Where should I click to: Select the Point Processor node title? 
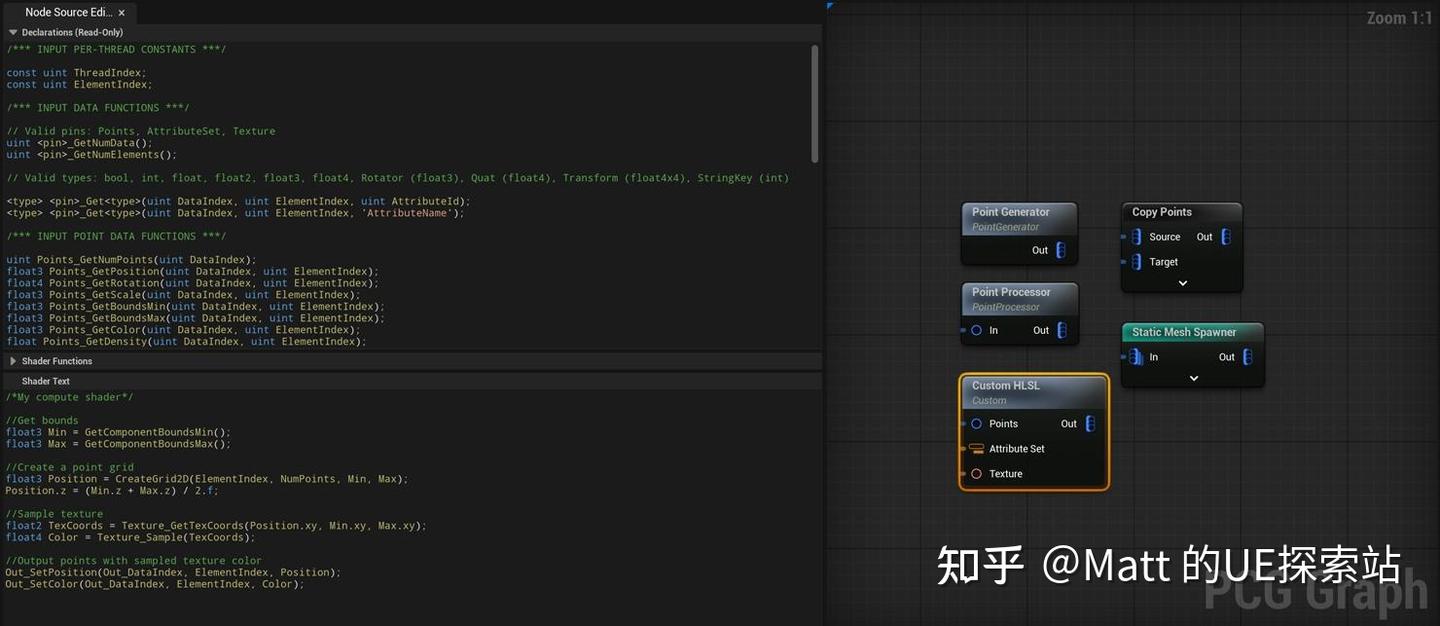1011,292
